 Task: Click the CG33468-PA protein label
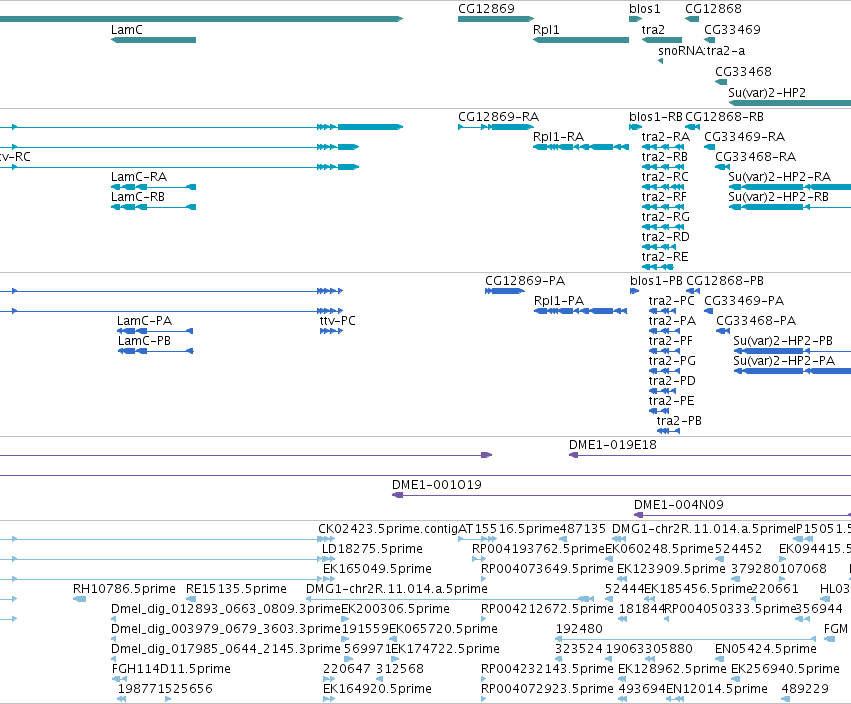756,321
